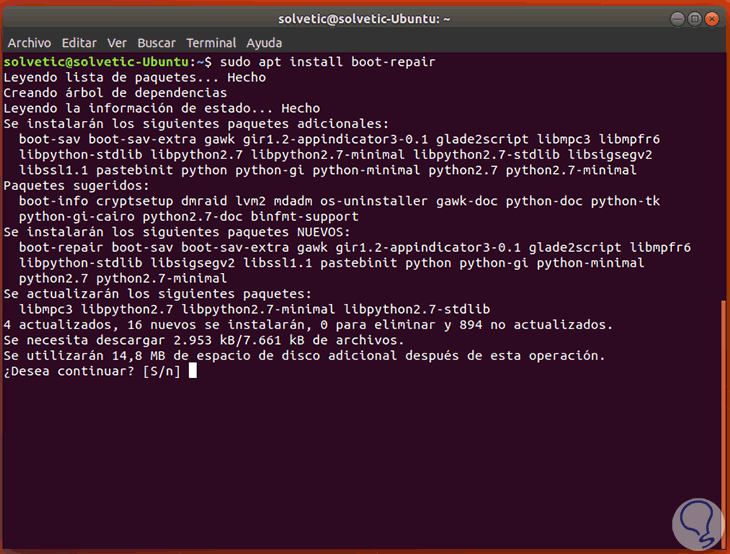This screenshot has width=730, height=554.
Task: Minimize the terminal window
Action: pyautogui.click(x=677, y=19)
